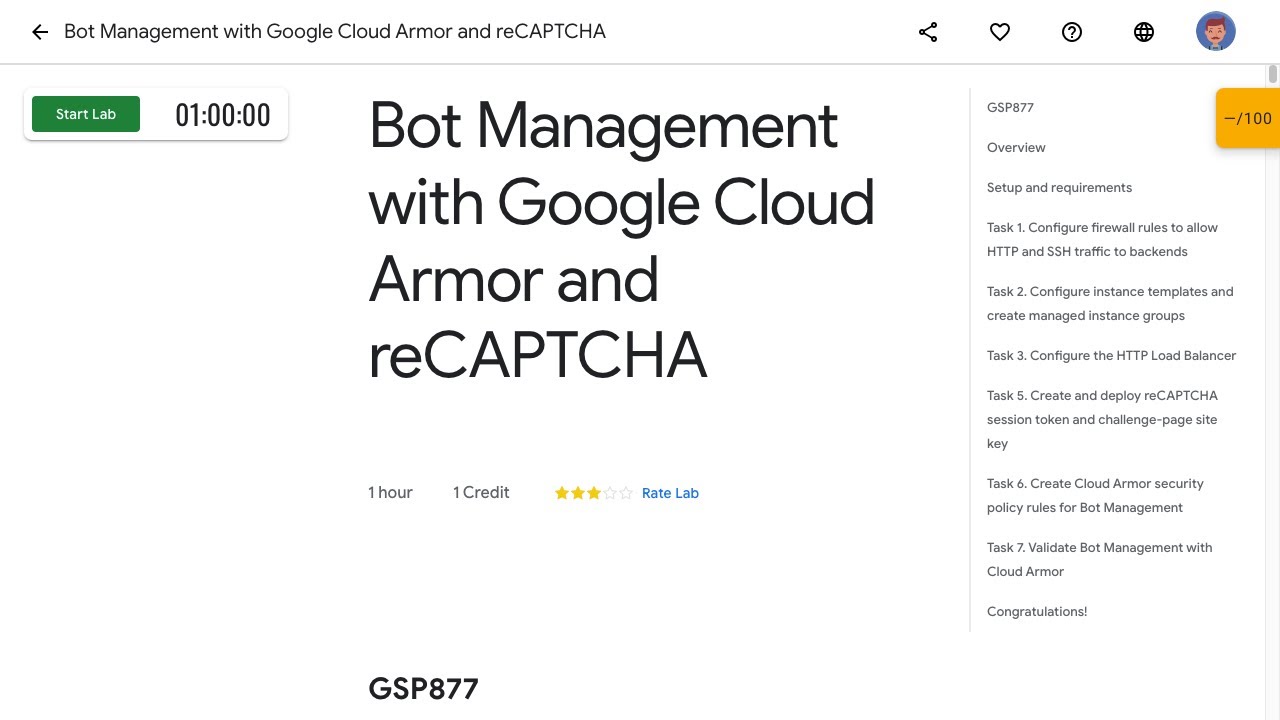Image resolution: width=1280 pixels, height=720 pixels.
Task: Click the large Bot Management main heading
Action: pos(621,240)
